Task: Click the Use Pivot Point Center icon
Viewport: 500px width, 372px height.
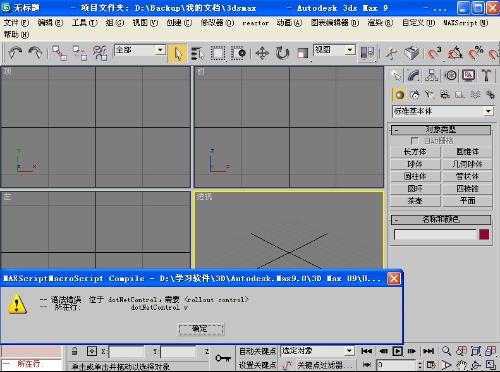Action: pyautogui.click(x=367, y=53)
